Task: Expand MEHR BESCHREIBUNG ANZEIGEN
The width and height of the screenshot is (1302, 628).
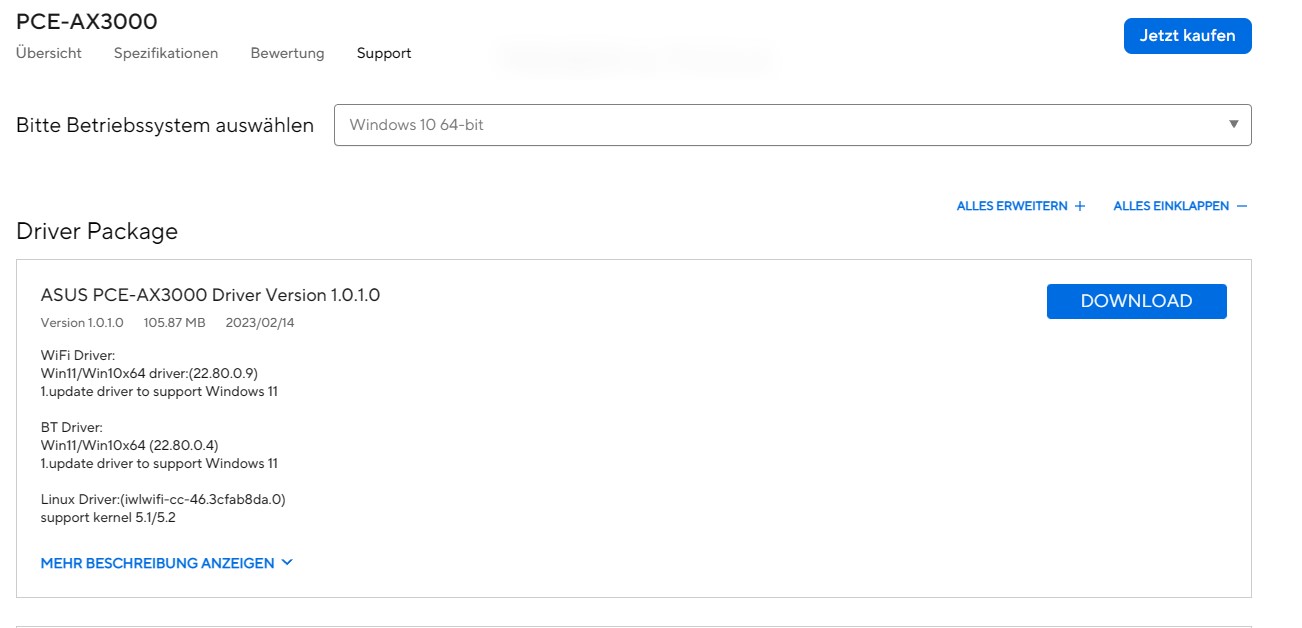Action: coord(167,563)
